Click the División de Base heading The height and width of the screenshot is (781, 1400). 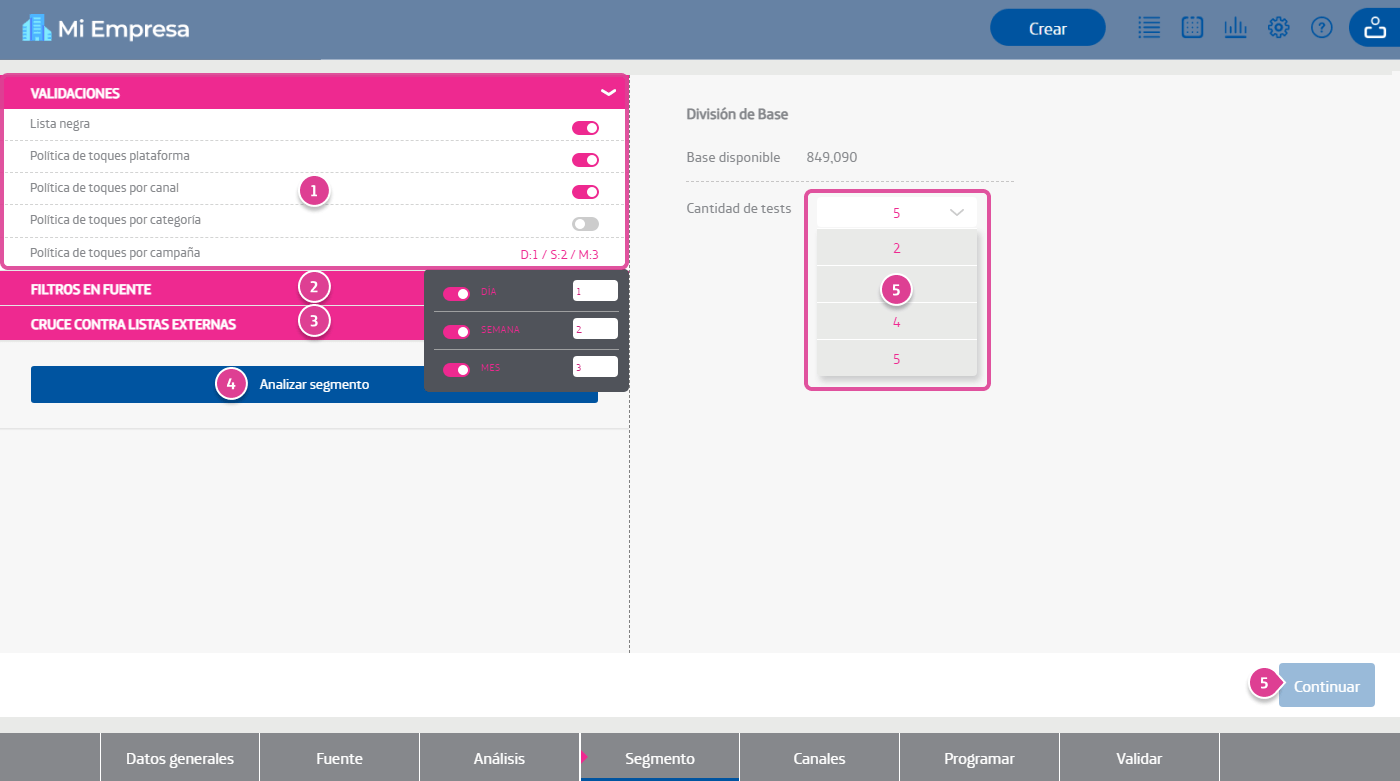point(737,114)
